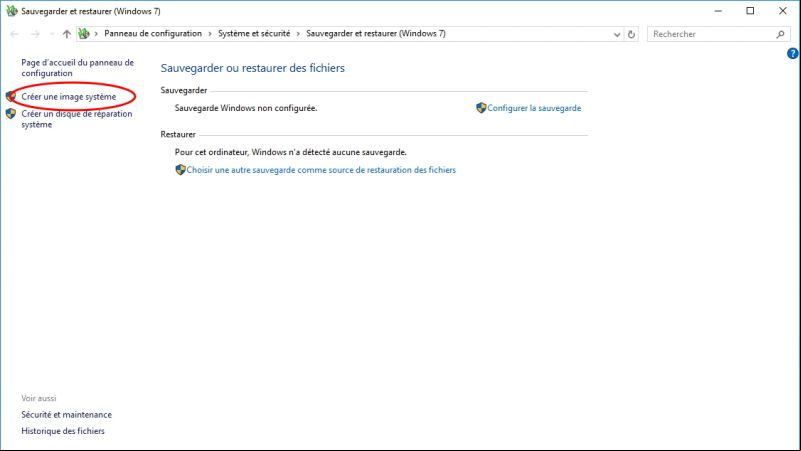This screenshot has width=801, height=451.
Task: Click the Control Panel icon in address bar
Action: (x=84, y=34)
